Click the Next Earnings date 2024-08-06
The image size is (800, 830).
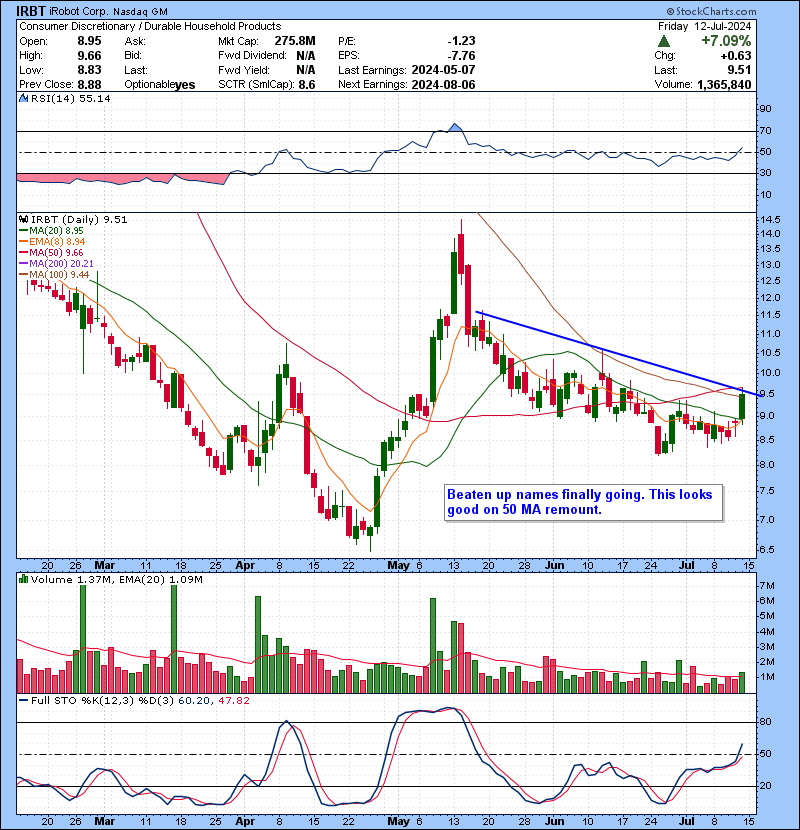click(448, 86)
